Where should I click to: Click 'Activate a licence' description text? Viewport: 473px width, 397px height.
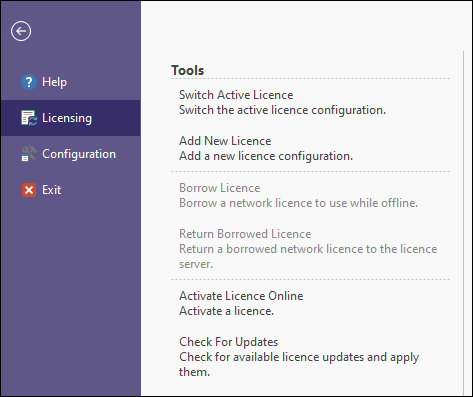click(x=226, y=311)
